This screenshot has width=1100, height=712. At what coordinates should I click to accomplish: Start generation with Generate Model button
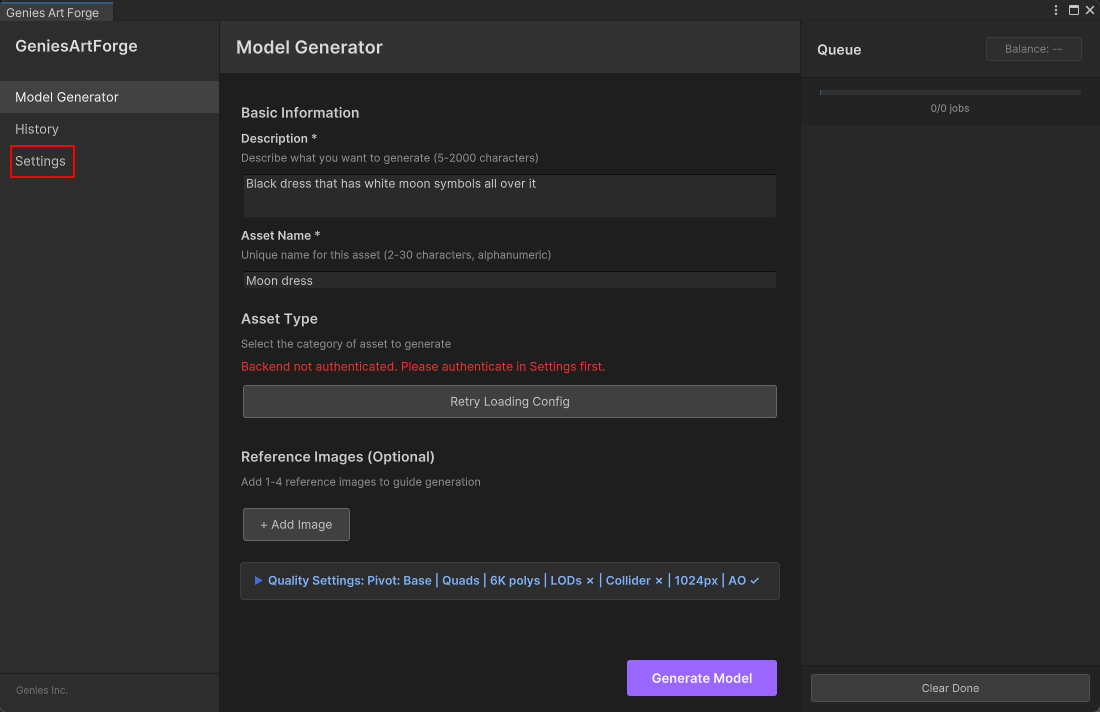pyautogui.click(x=701, y=678)
